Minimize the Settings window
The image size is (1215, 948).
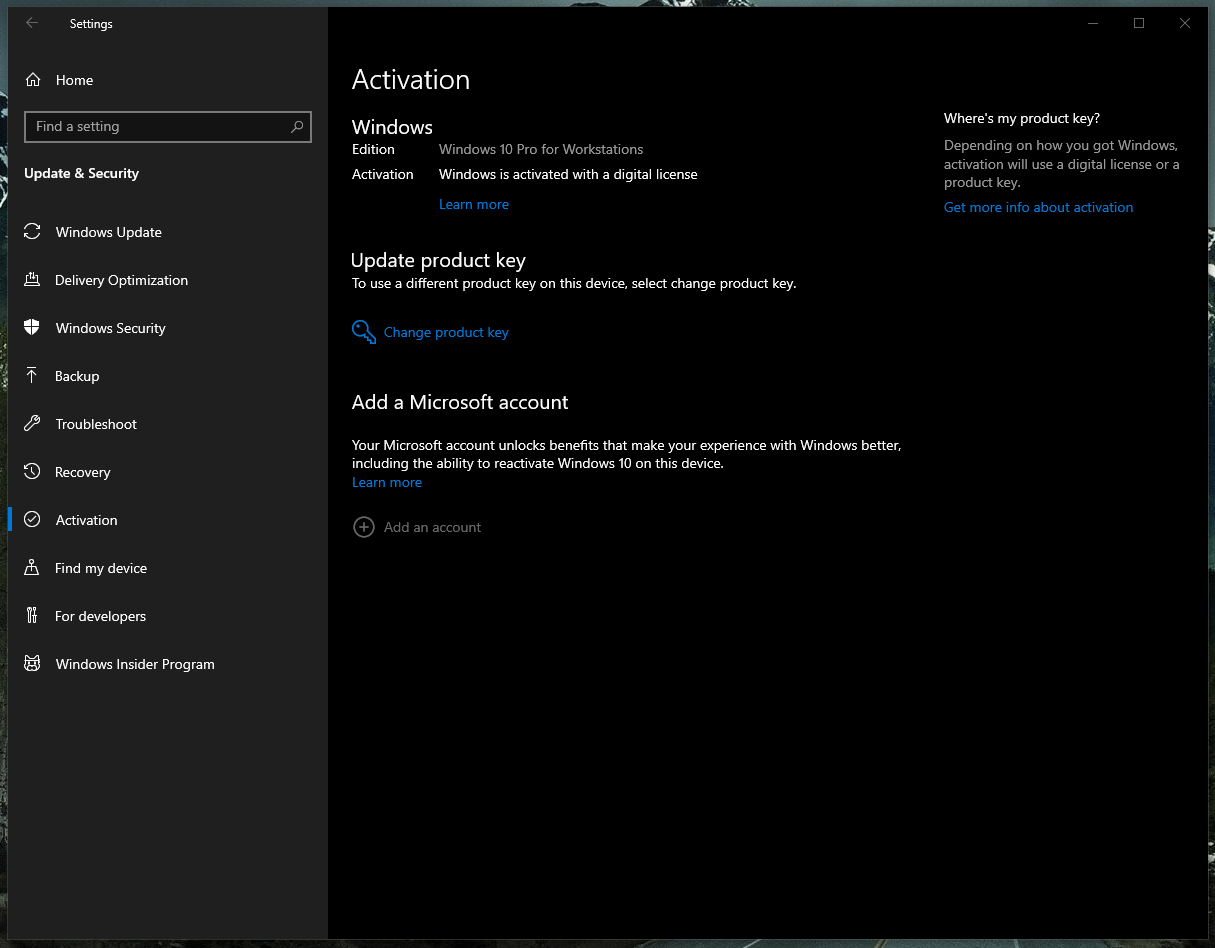[x=1093, y=23]
